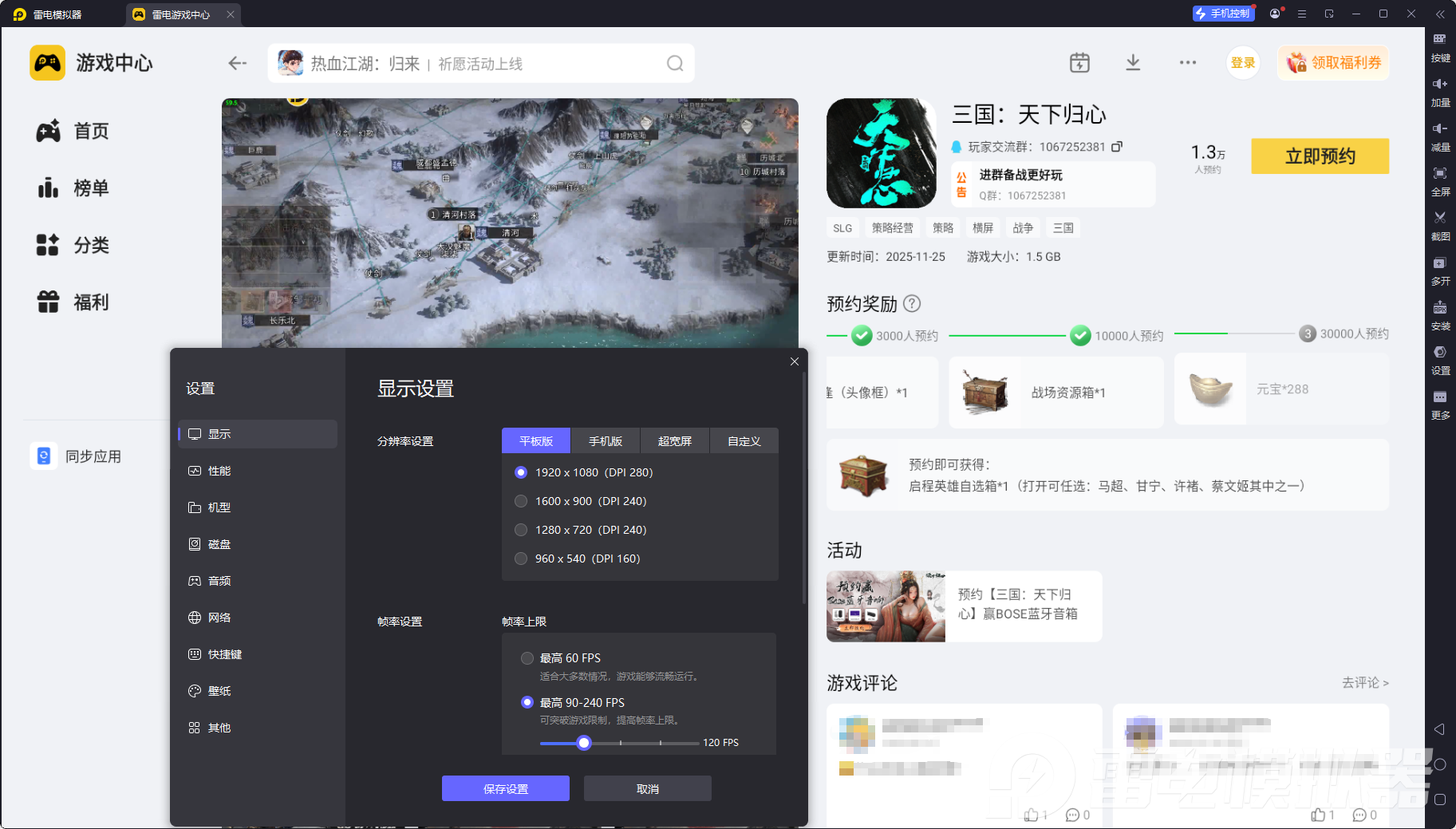Open 同步应用 sync apps entry
This screenshot has width=1456, height=829.
(x=77, y=456)
